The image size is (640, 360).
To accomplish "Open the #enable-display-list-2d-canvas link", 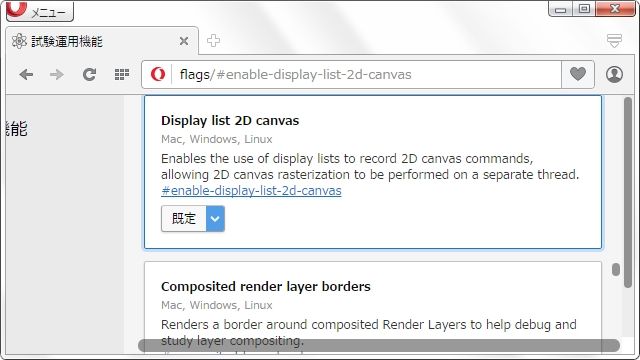I will [x=251, y=191].
